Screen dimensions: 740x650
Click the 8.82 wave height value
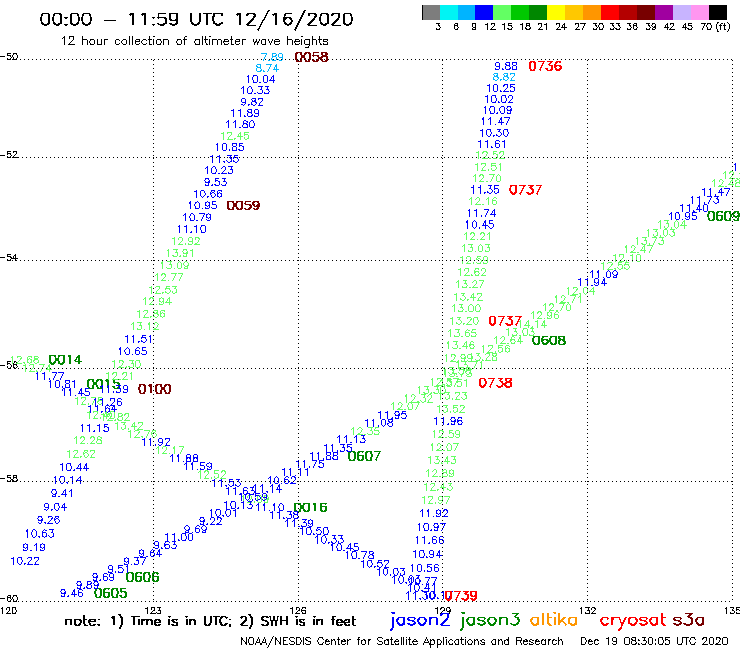tap(504, 77)
